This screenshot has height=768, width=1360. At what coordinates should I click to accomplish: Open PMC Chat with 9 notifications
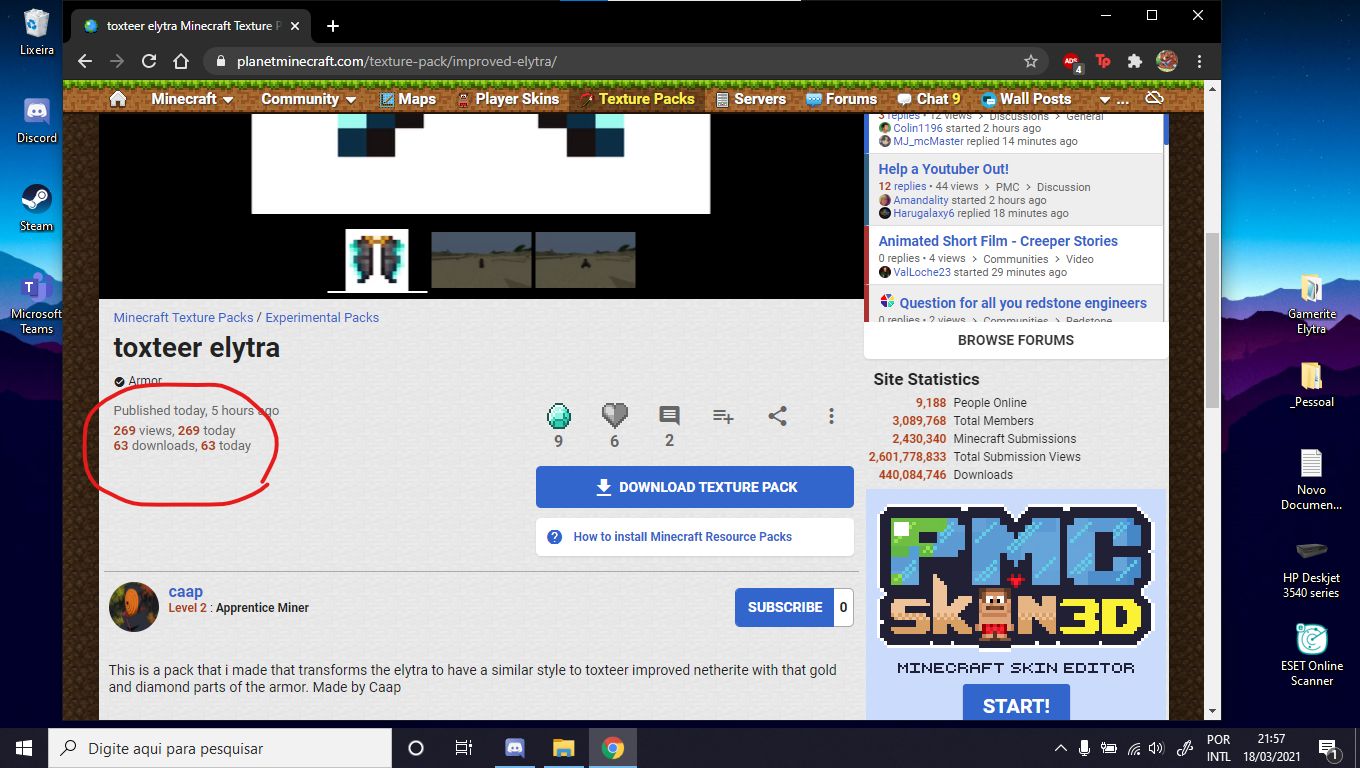point(928,99)
